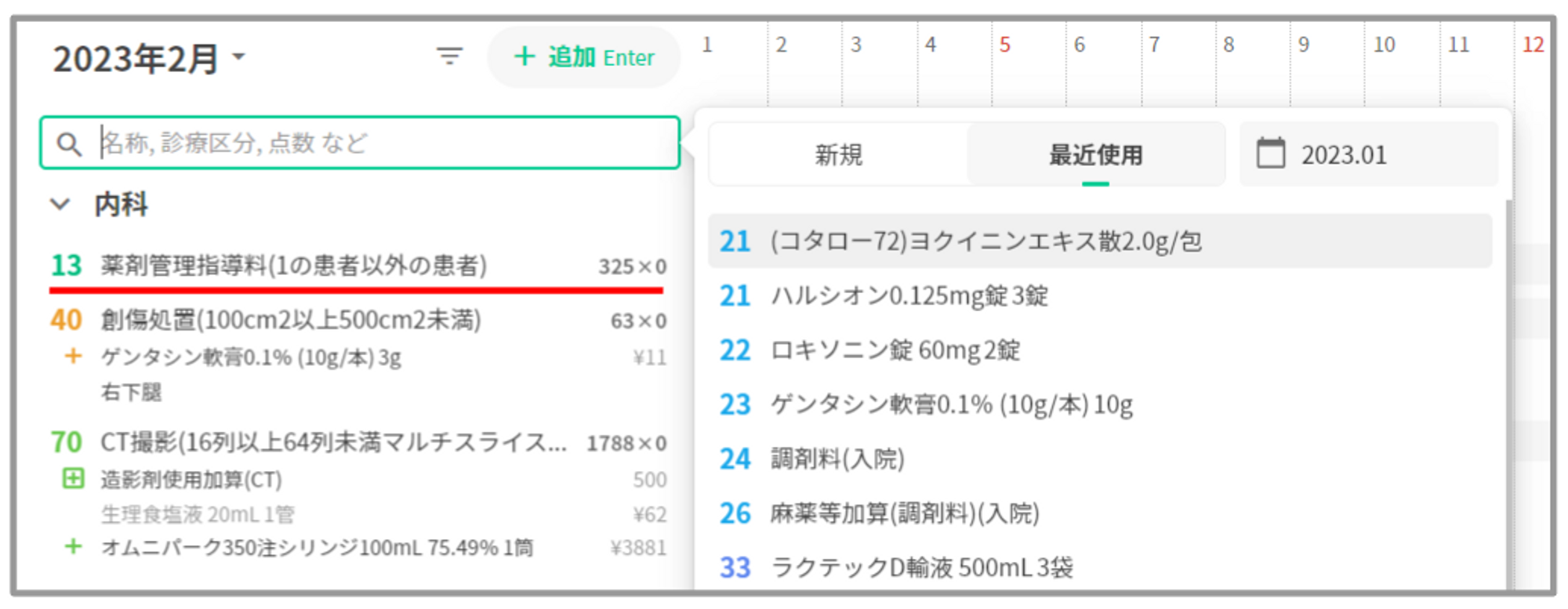Select the 薬剤管理指導料 entry
This screenshot has height=609, width=1568.
tap(293, 266)
